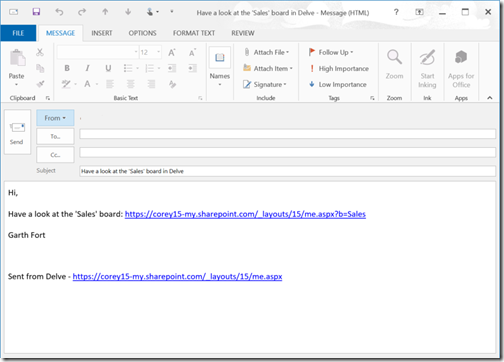Open the Sent from Delve me.aspx link
Image resolution: width=504 pixels, height=362 pixels.
coord(177,276)
